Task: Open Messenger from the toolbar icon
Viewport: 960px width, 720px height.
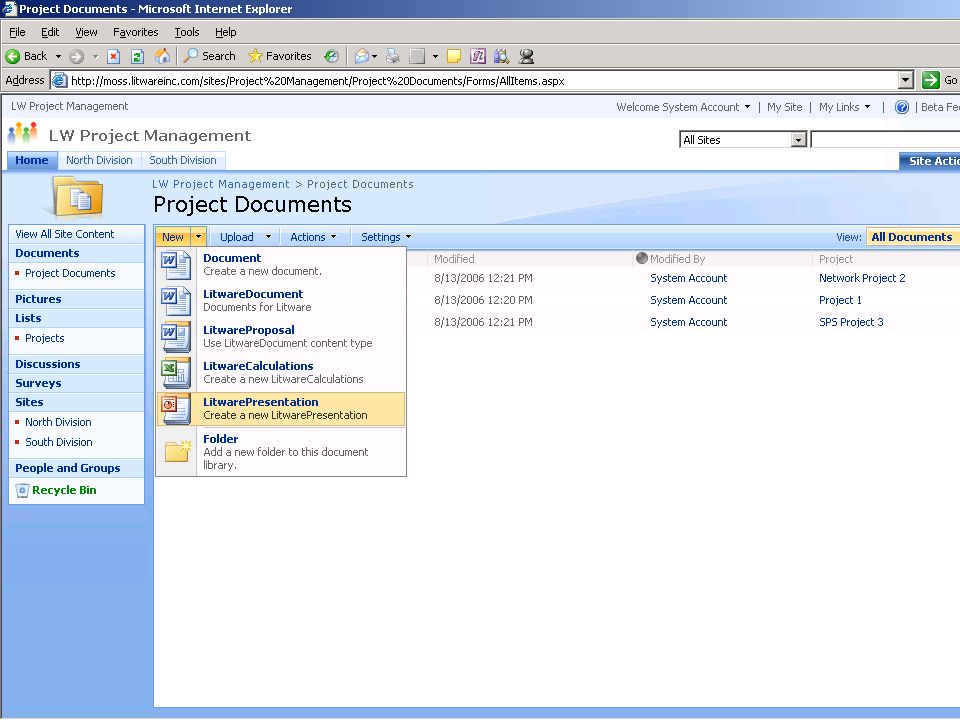Action: pos(526,56)
